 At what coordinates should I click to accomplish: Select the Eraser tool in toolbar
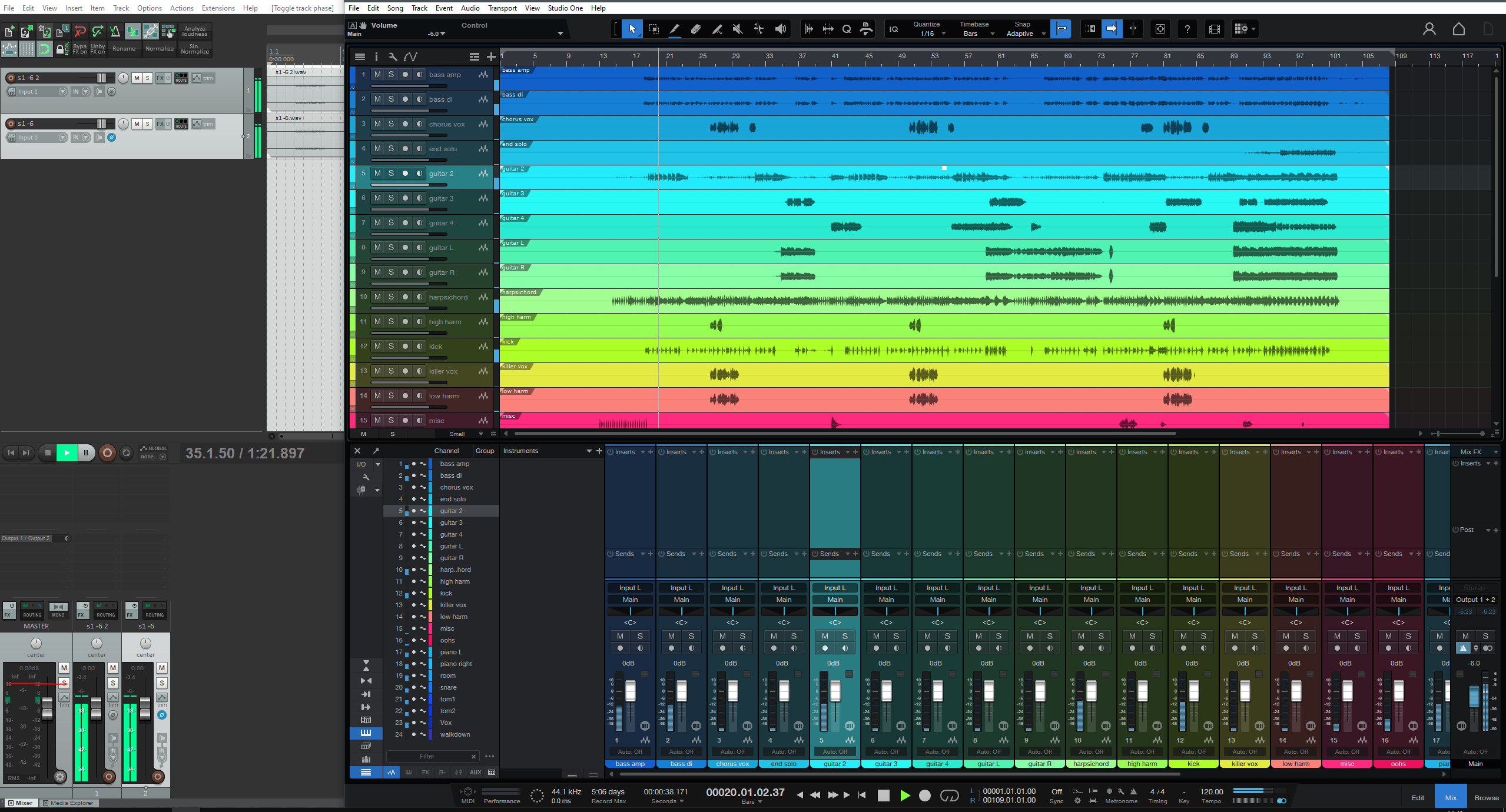click(x=695, y=29)
